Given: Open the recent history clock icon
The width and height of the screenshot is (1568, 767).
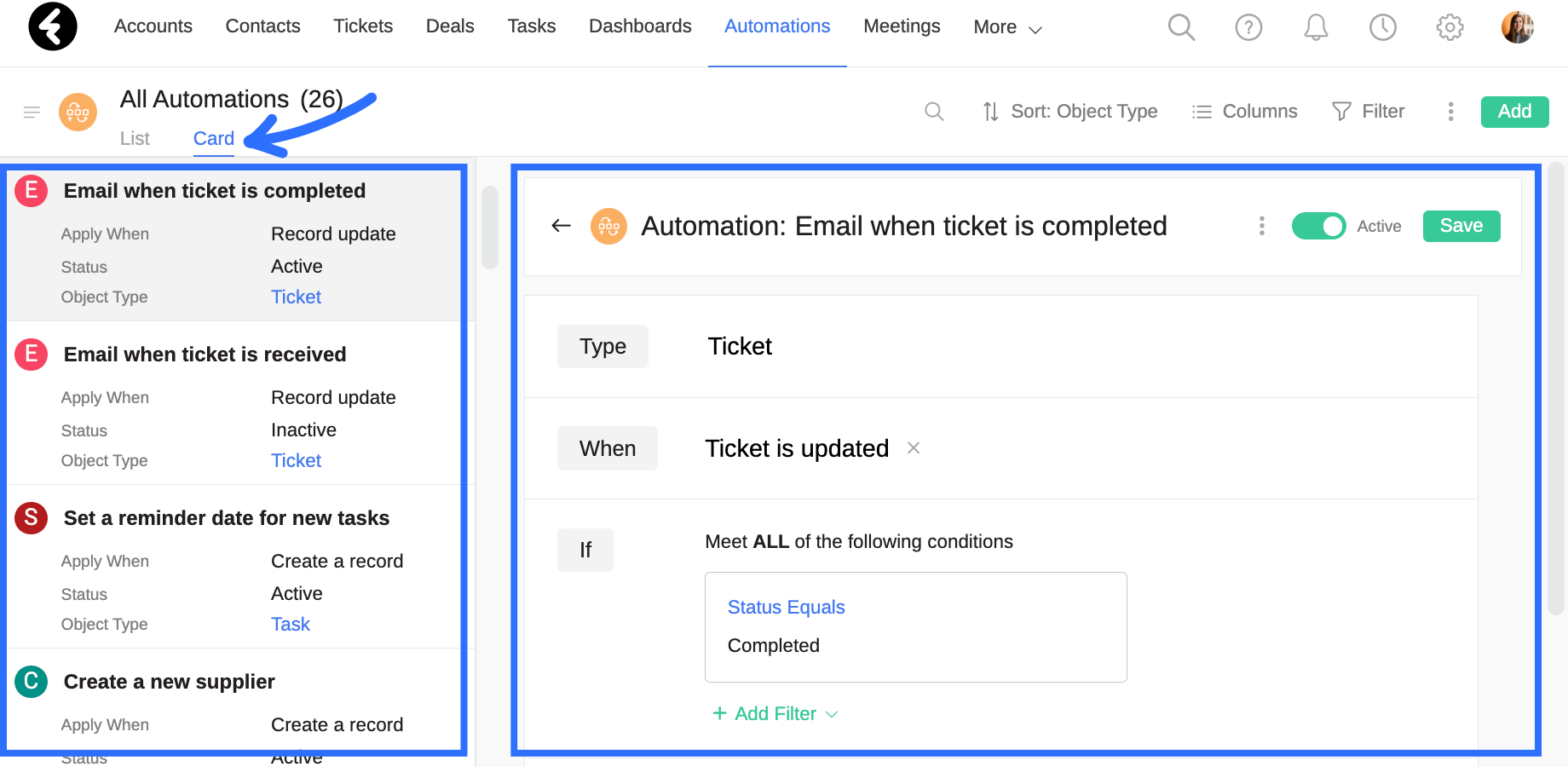Looking at the screenshot, I should coord(1382,27).
